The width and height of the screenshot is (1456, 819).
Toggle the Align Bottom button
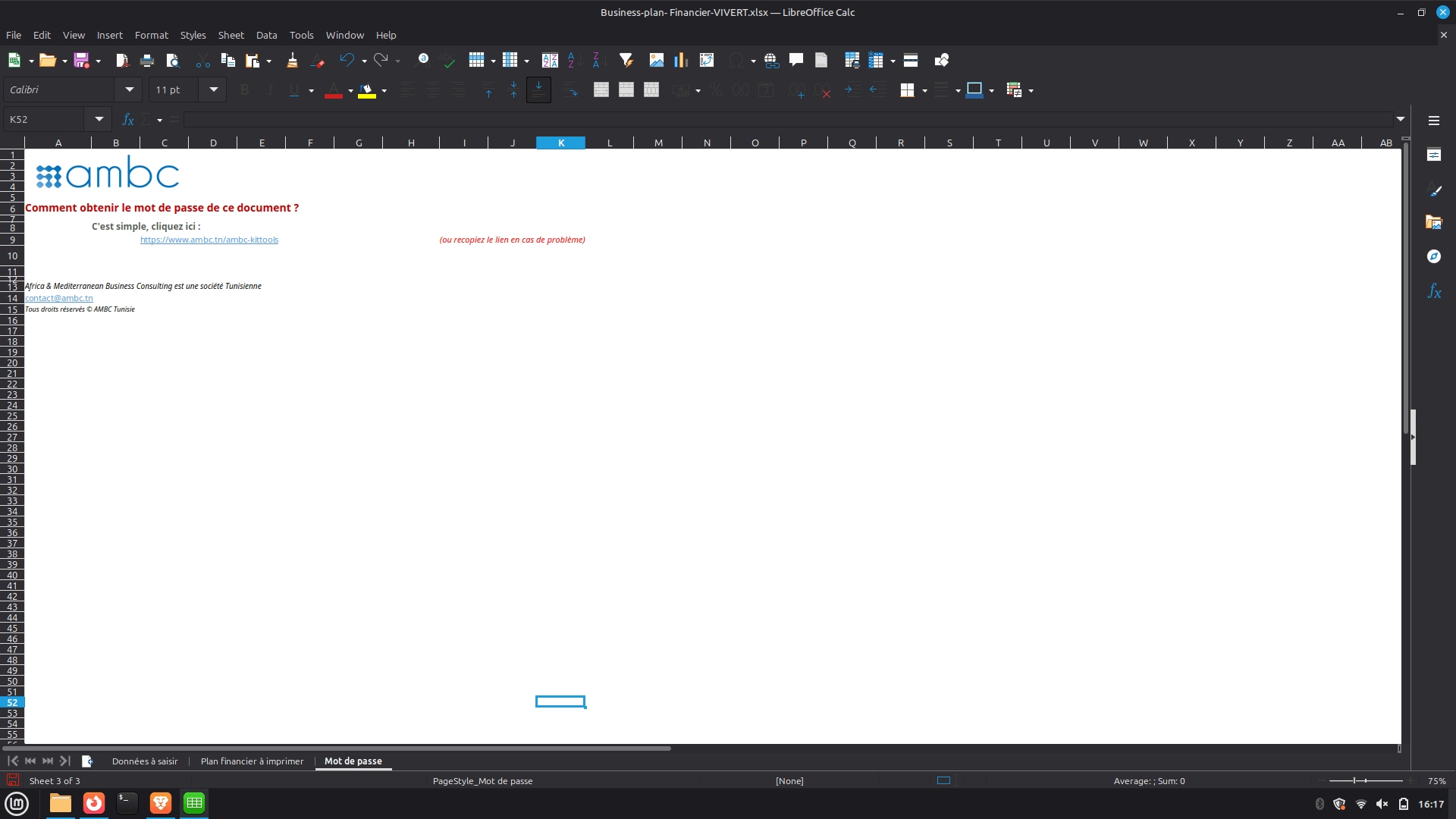pos(538,89)
